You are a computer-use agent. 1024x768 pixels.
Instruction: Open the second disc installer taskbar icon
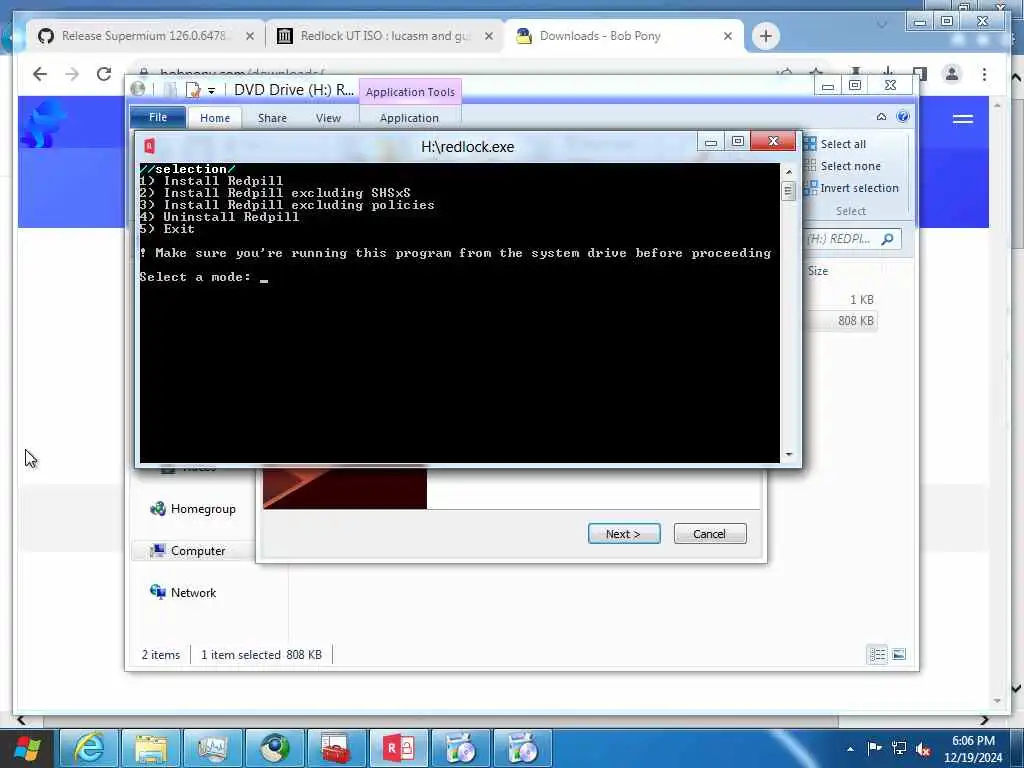[x=522, y=748]
